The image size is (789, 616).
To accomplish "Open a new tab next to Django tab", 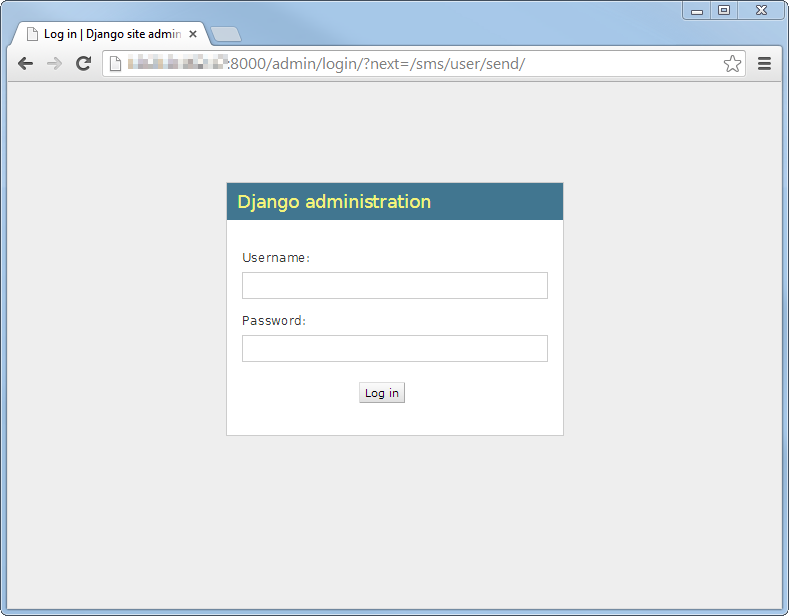I will [226, 34].
